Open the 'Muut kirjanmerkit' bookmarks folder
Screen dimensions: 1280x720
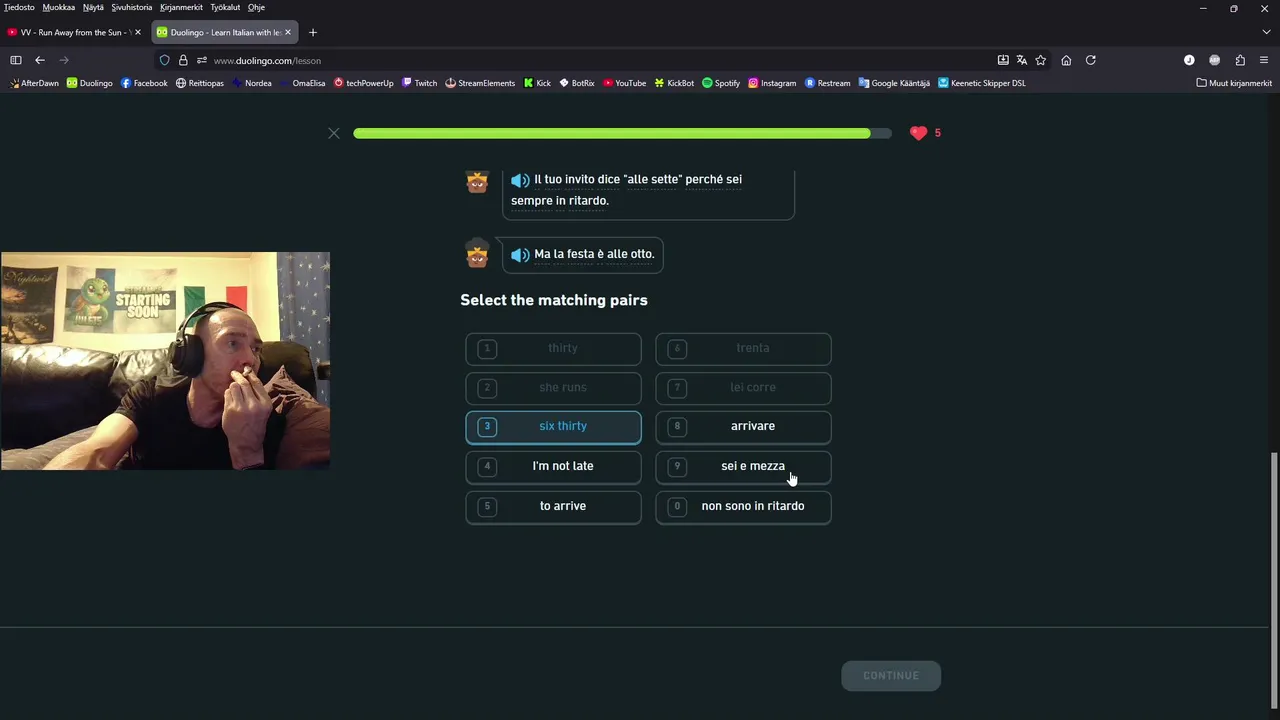pyautogui.click(x=1234, y=83)
